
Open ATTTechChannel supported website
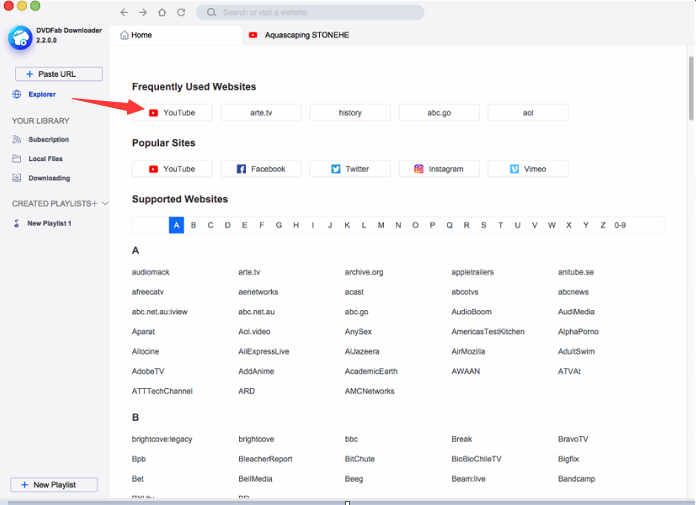click(x=162, y=391)
